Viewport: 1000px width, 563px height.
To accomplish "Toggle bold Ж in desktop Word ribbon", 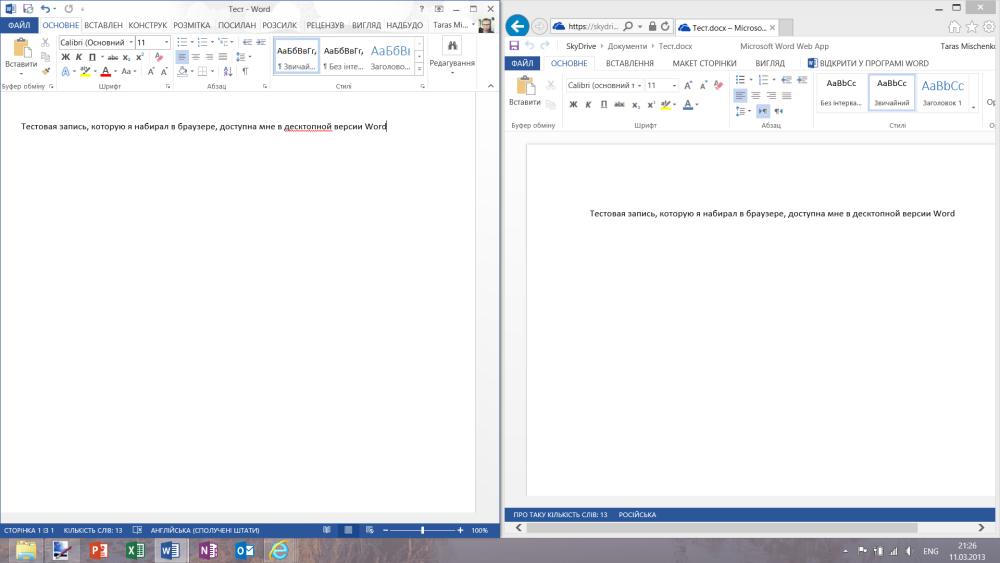I will point(65,57).
